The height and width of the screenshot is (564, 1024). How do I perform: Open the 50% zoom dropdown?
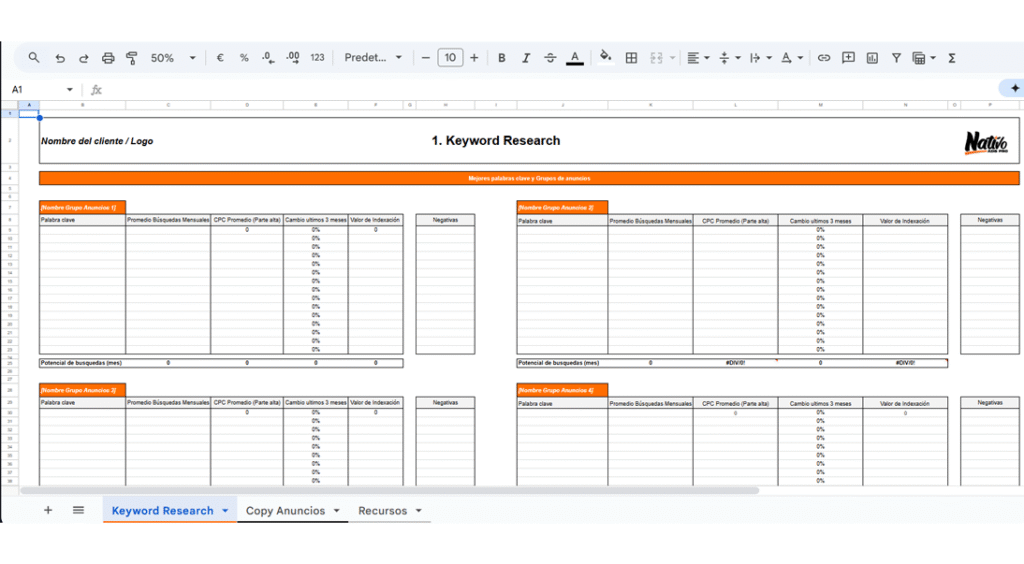pyautogui.click(x=173, y=58)
